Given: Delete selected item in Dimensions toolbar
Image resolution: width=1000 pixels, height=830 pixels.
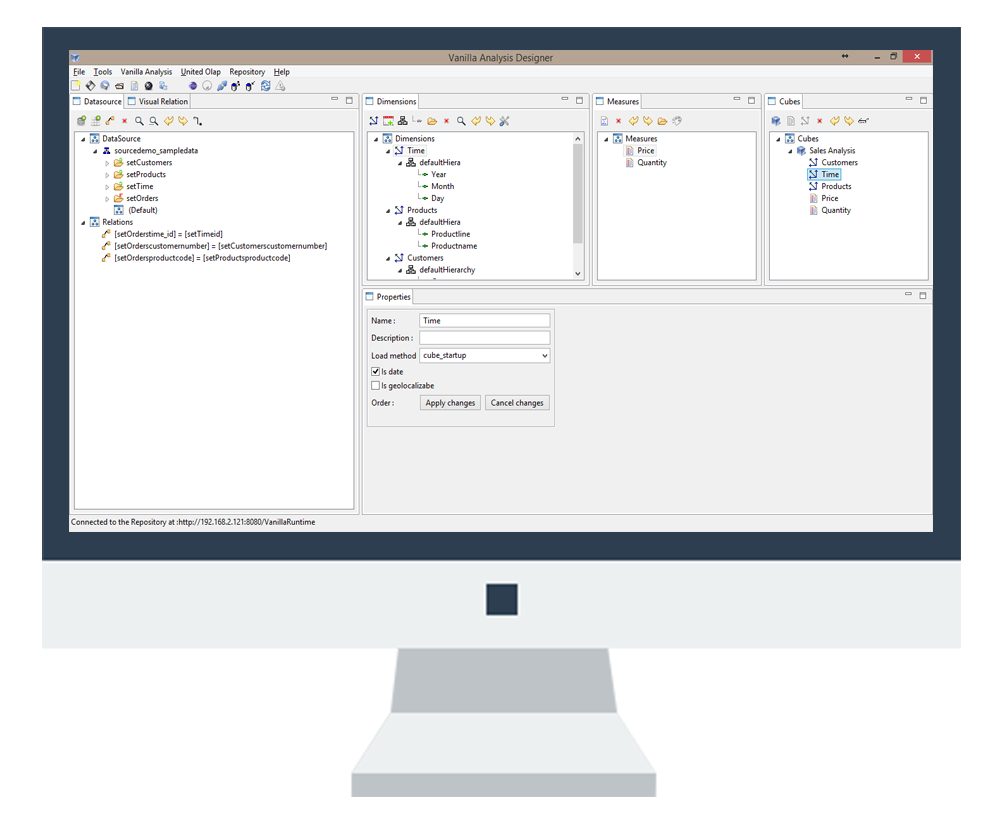Looking at the screenshot, I should click(x=446, y=121).
